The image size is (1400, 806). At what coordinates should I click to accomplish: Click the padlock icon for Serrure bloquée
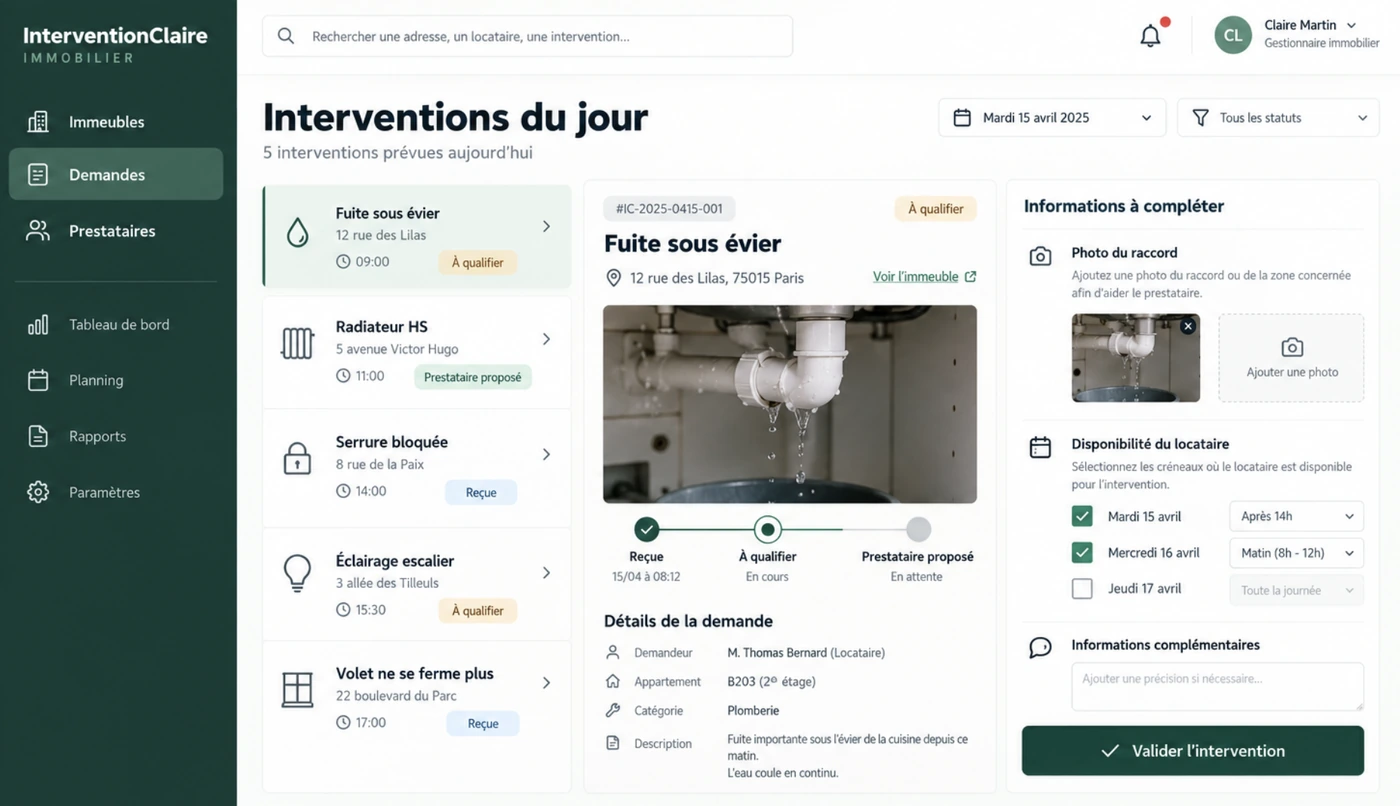[x=297, y=458]
